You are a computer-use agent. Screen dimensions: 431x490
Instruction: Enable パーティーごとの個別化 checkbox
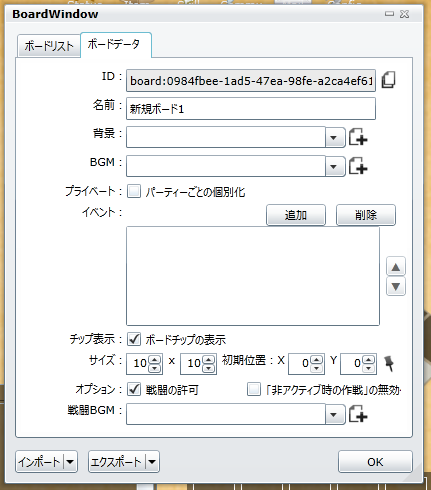tap(134, 192)
